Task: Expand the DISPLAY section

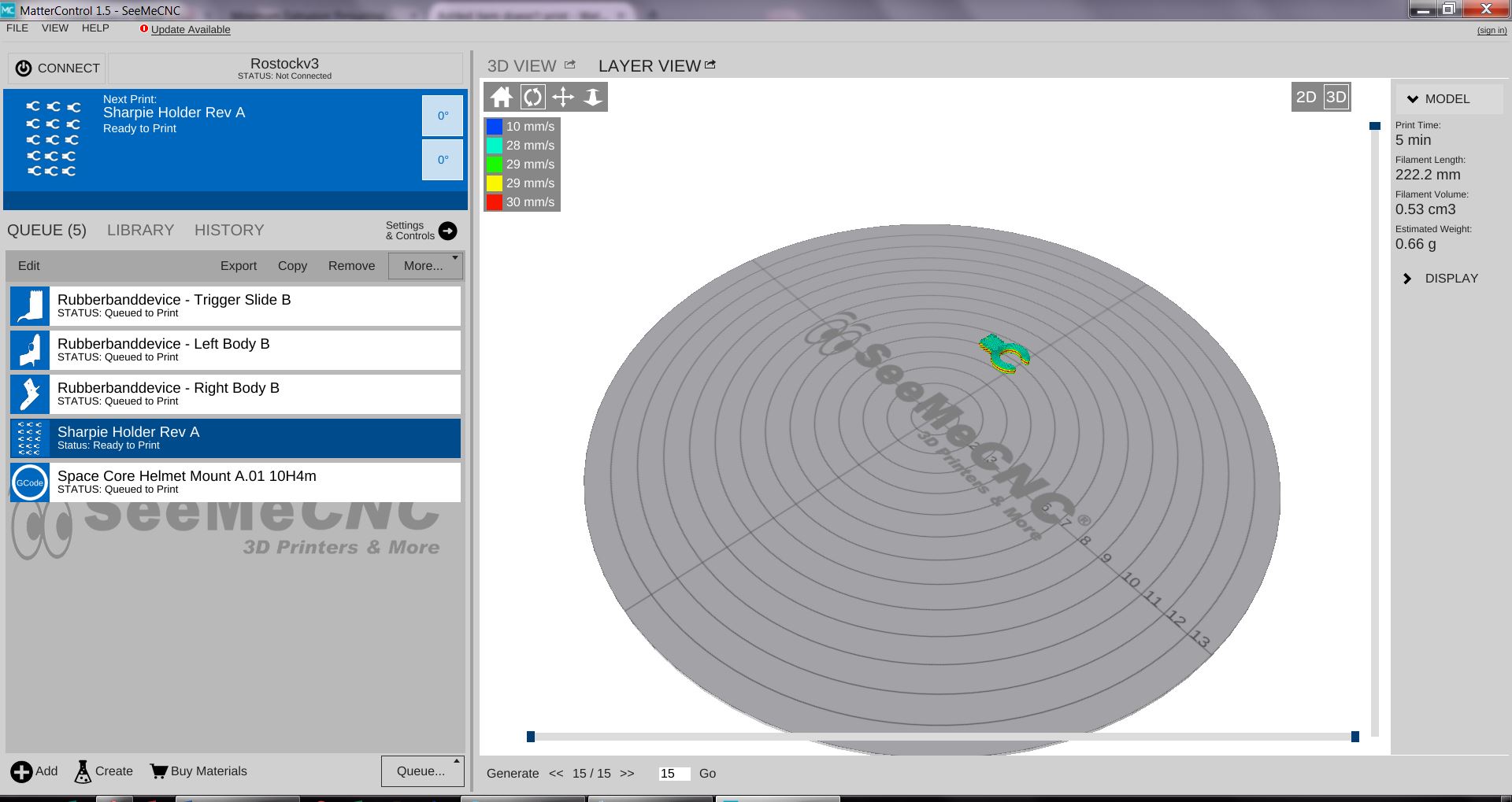Action: [x=1408, y=279]
